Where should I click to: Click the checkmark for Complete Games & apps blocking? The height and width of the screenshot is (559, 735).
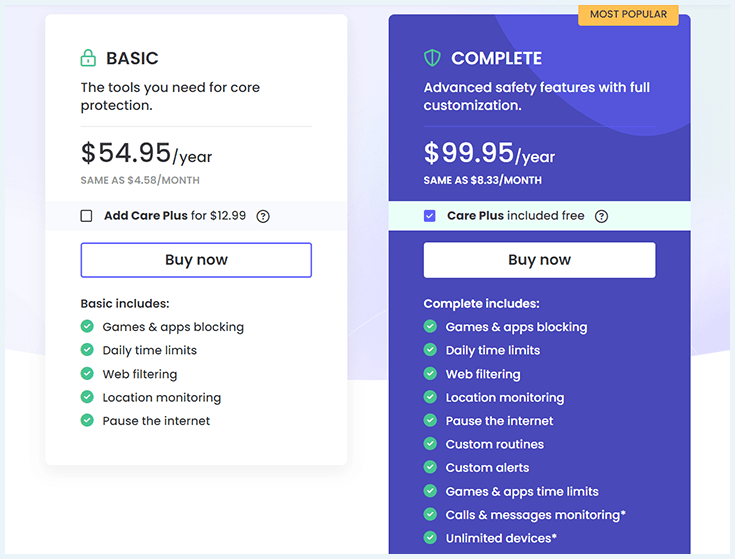pyautogui.click(x=430, y=326)
